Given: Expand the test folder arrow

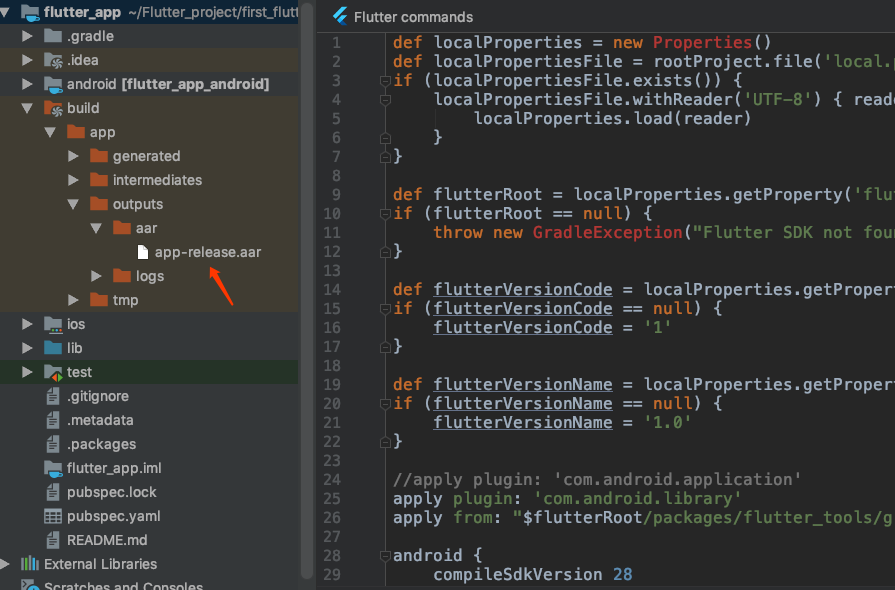Looking at the screenshot, I should (27, 371).
